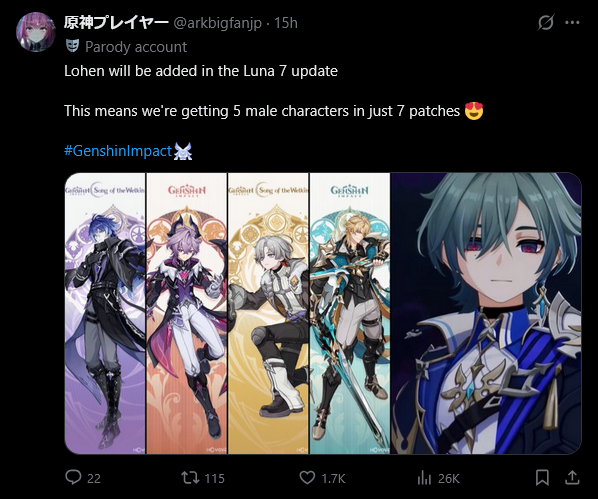Open the orange horned character card image
598x499 pixels.
[x=186, y=313]
